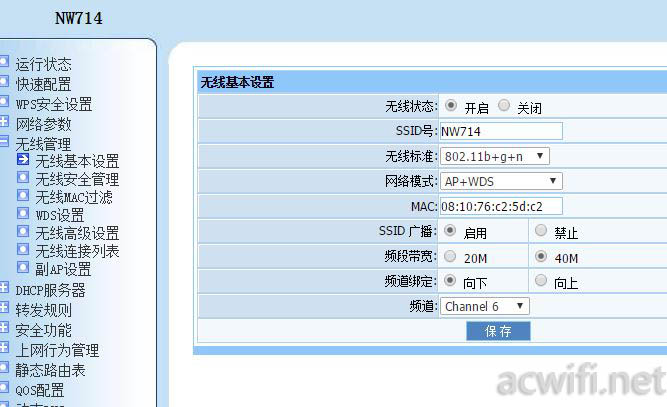Viewport: 667px width, 407px height.
Task: Click the 无线管理 menu label
Action: click(43, 144)
